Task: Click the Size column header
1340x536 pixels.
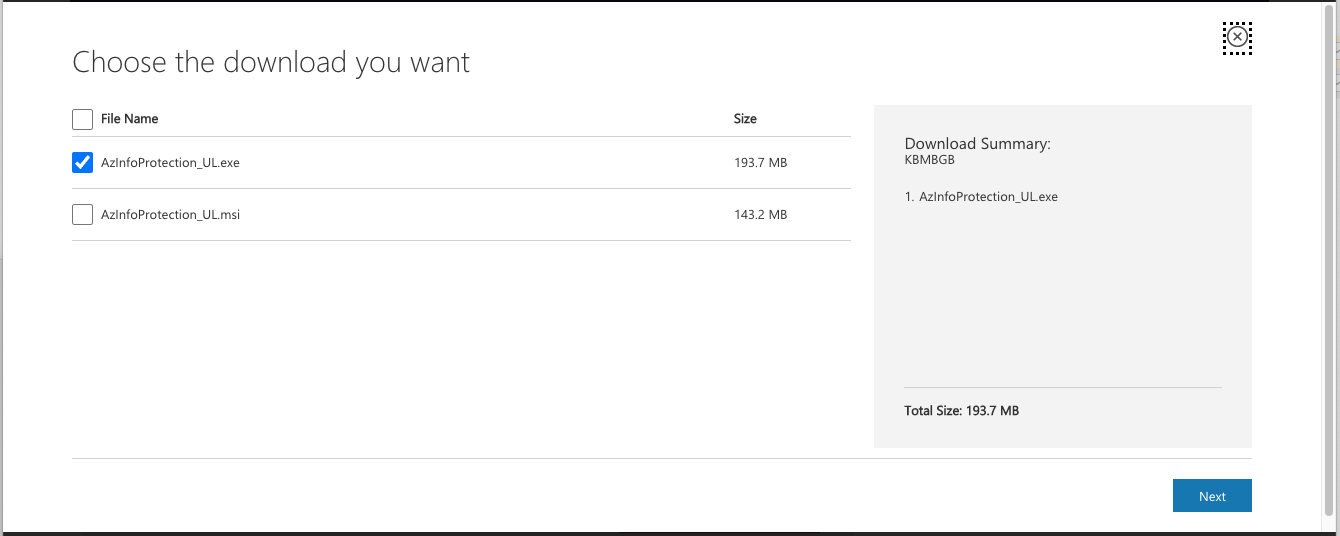Action: [x=745, y=119]
